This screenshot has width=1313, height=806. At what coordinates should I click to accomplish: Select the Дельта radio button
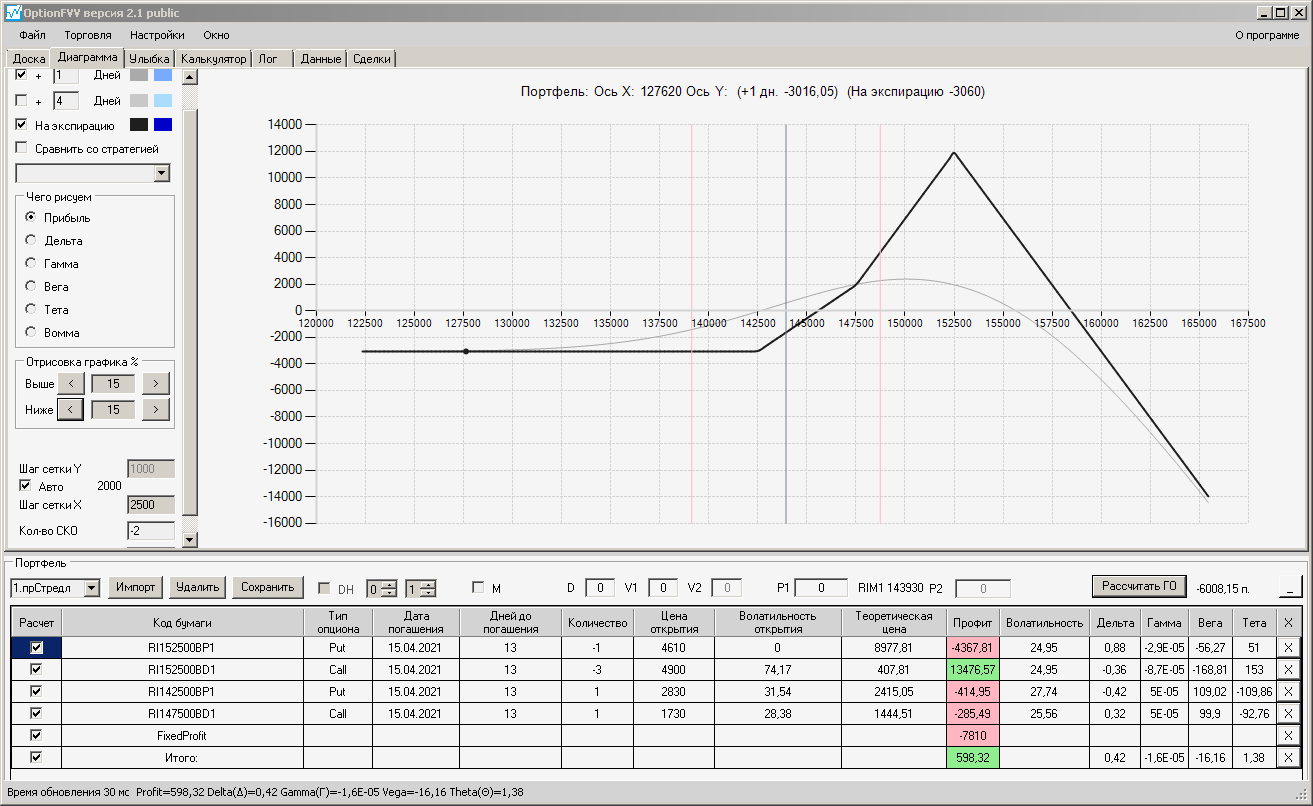[x=31, y=240]
